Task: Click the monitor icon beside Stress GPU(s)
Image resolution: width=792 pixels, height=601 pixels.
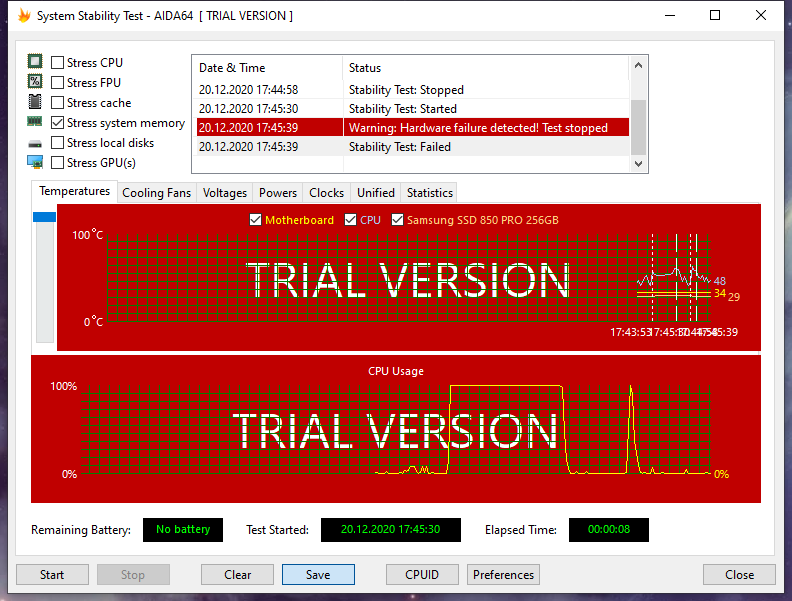Action: click(35, 162)
